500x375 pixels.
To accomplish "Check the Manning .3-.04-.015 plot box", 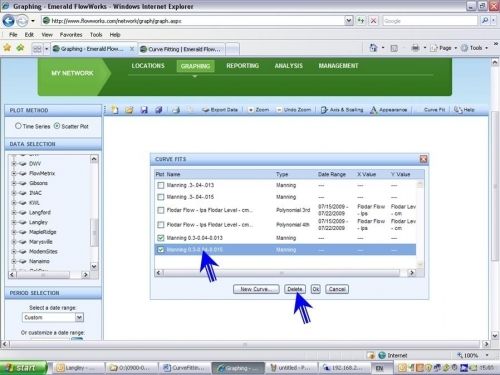I will (x=161, y=197).
